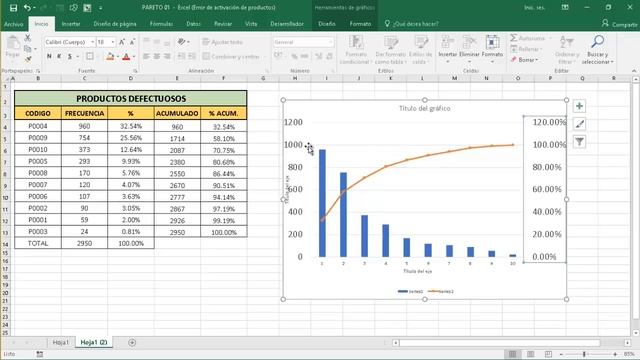Open the Customize Quick Access Toolbar arrow
Image resolution: width=640 pixels, height=360 pixels.
[x=100, y=8]
